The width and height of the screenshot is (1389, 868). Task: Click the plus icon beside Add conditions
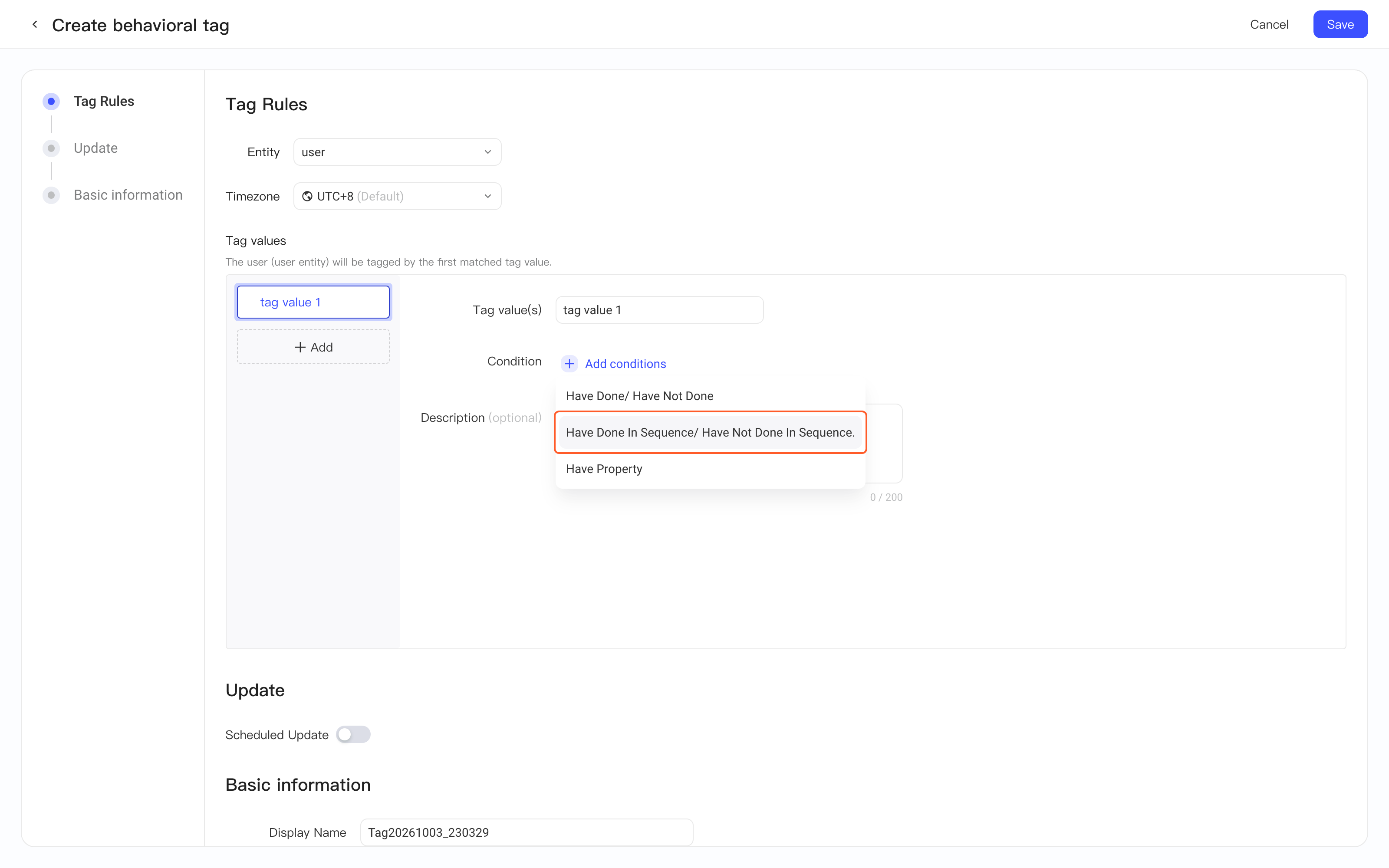569,363
